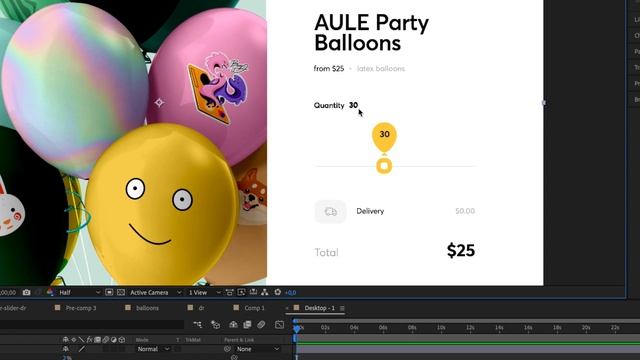Click the Frame Blending column header icon
The image size is (640, 360).
click(x=98, y=340)
